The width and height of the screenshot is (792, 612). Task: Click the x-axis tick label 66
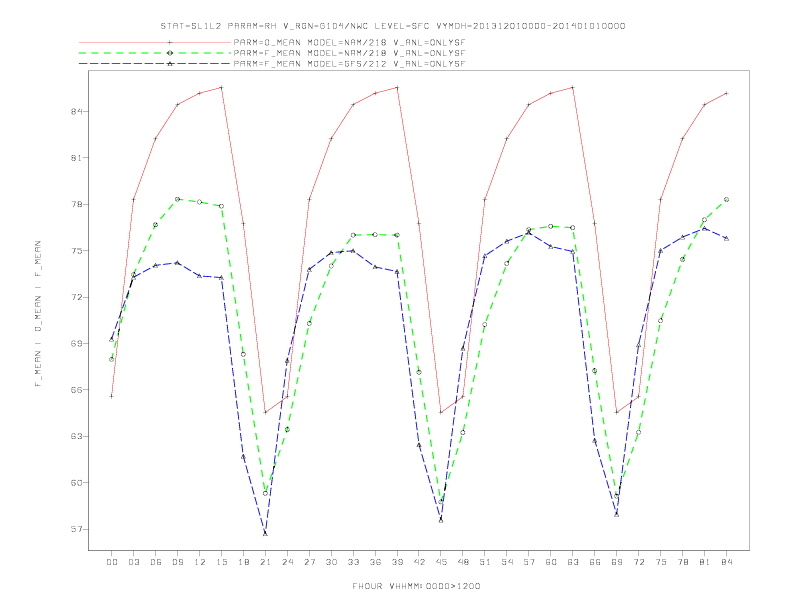click(x=595, y=562)
